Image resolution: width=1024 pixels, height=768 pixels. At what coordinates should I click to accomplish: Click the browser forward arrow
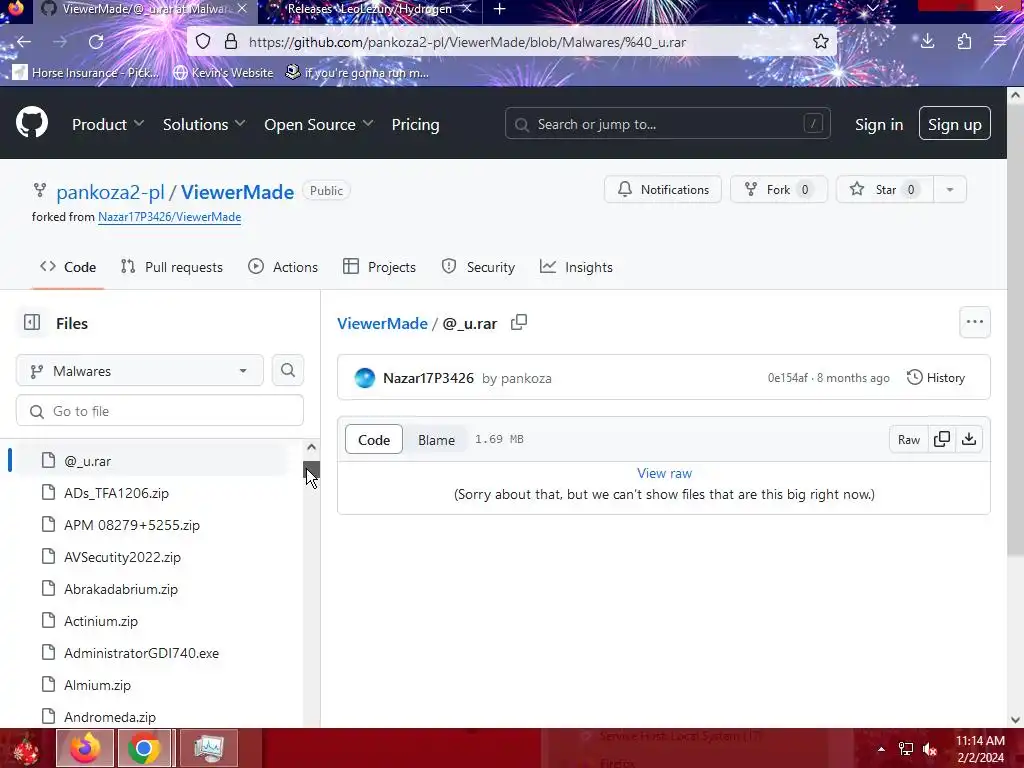point(59,42)
